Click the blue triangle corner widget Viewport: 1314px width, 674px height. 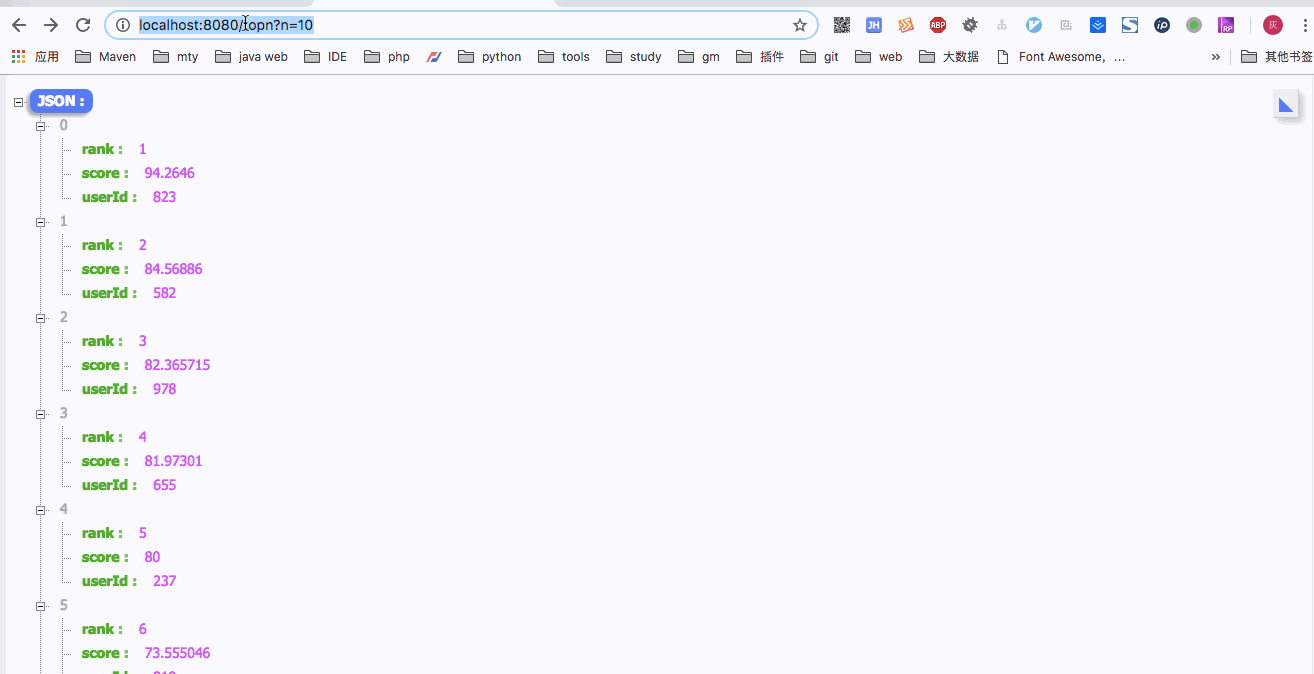[1286, 104]
